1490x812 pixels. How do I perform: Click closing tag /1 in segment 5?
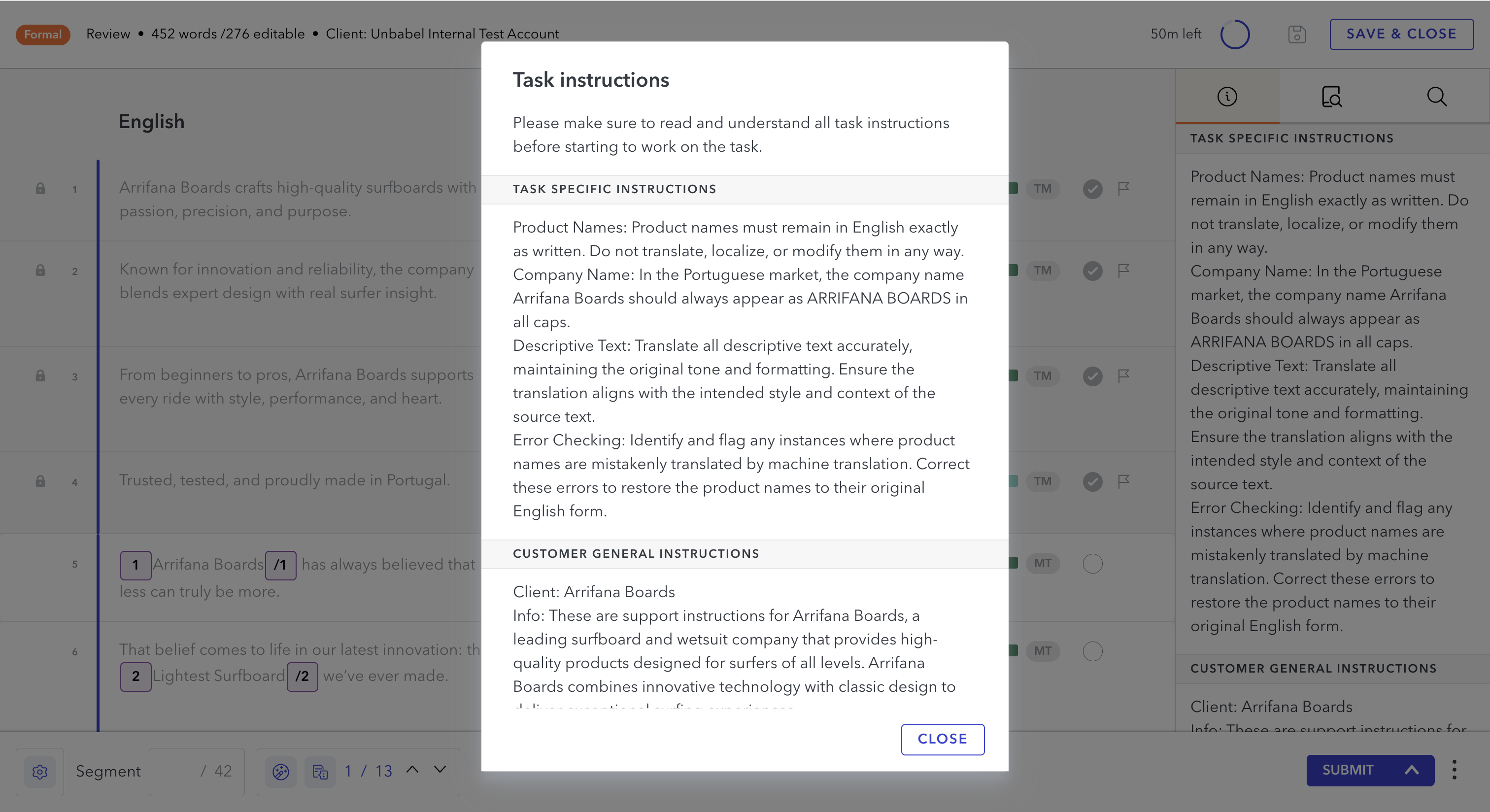point(280,565)
